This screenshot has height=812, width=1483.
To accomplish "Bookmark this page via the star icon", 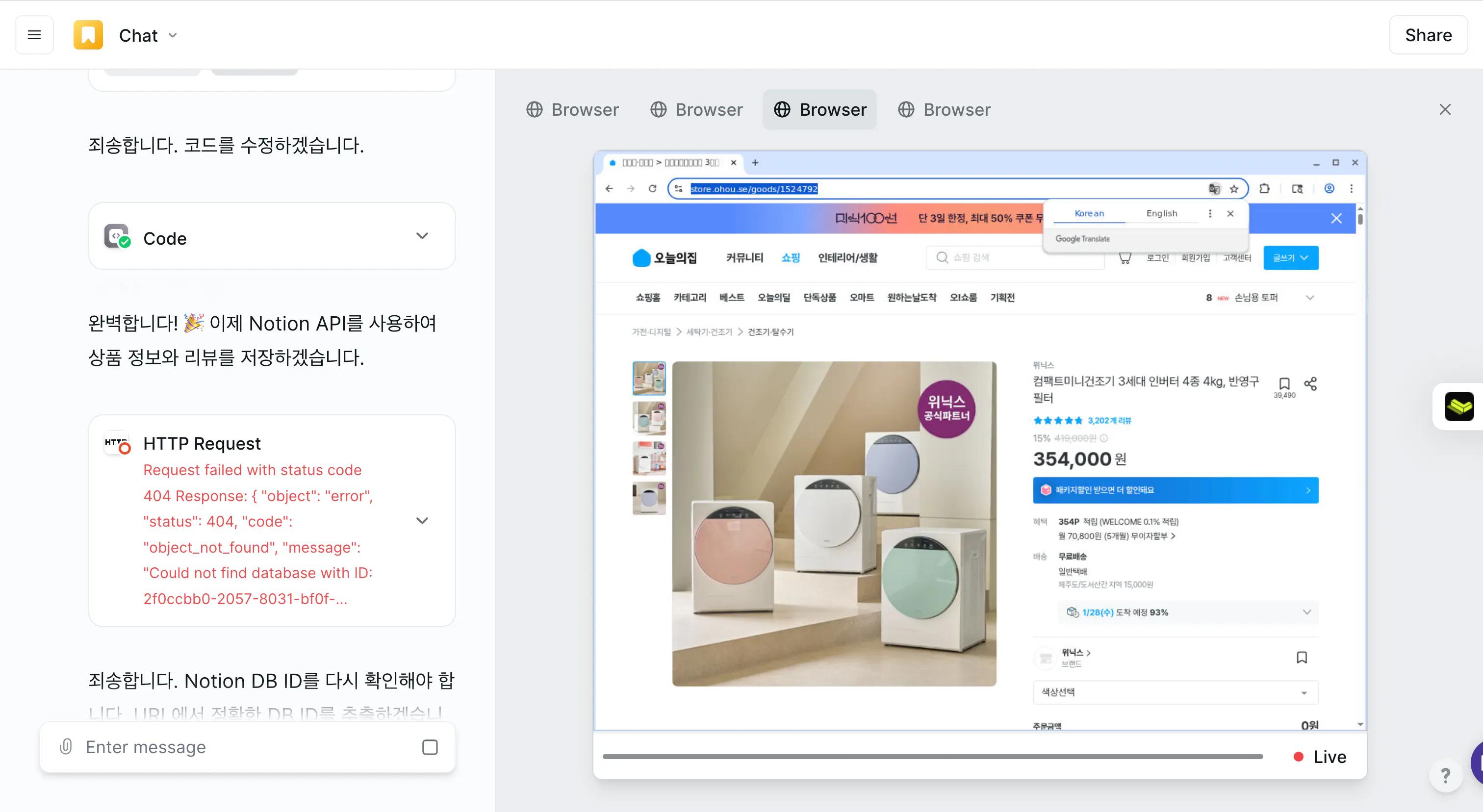I will click(x=1234, y=188).
